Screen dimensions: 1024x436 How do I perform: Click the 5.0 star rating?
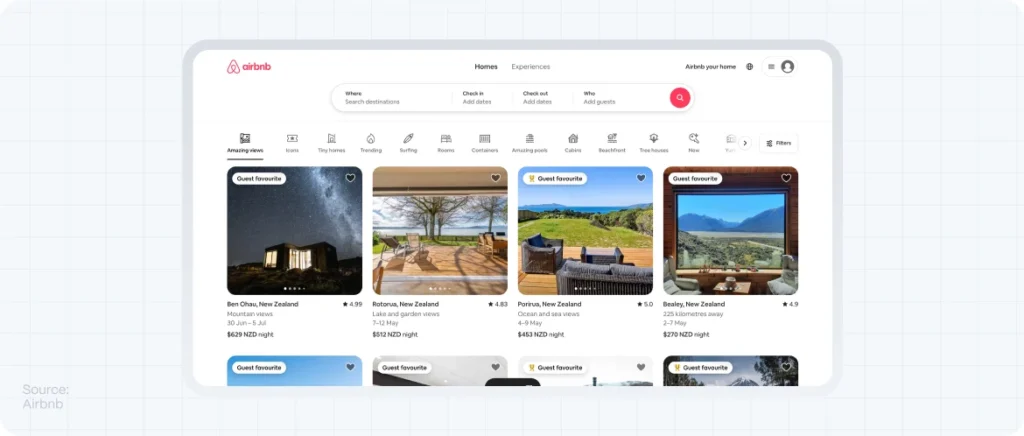(x=645, y=304)
